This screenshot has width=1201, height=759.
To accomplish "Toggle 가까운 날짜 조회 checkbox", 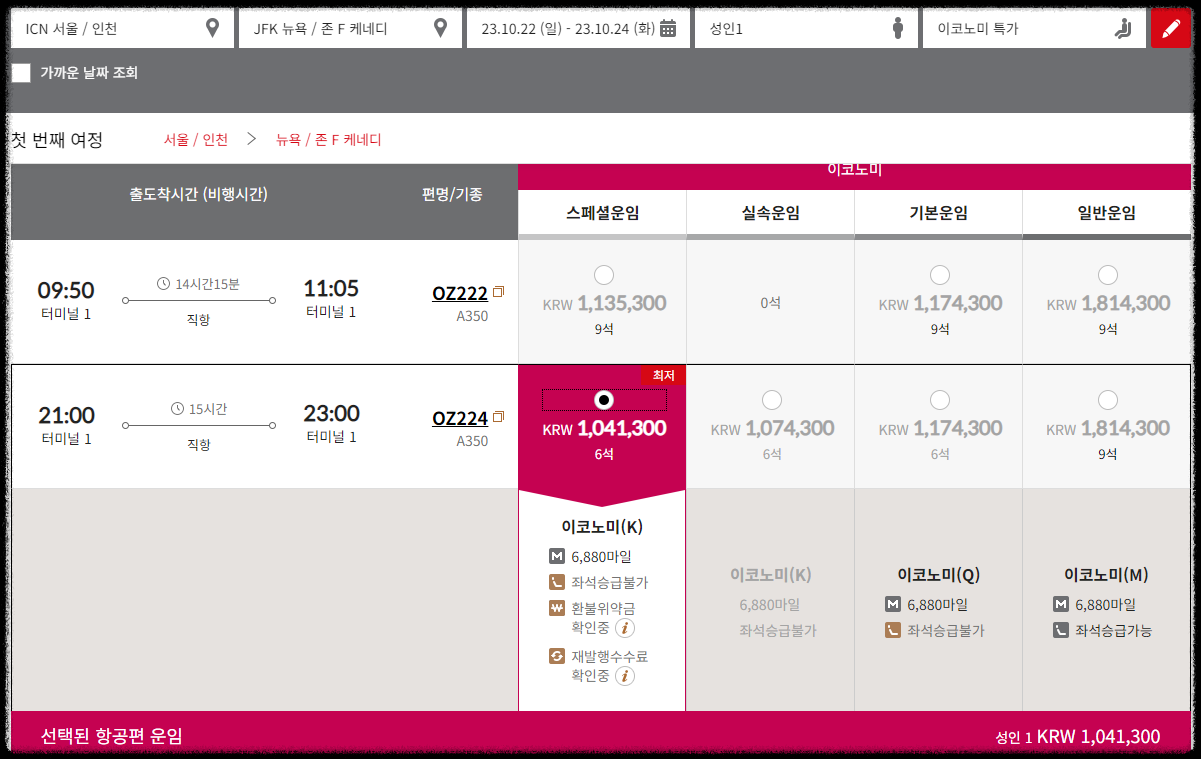I will [21, 73].
